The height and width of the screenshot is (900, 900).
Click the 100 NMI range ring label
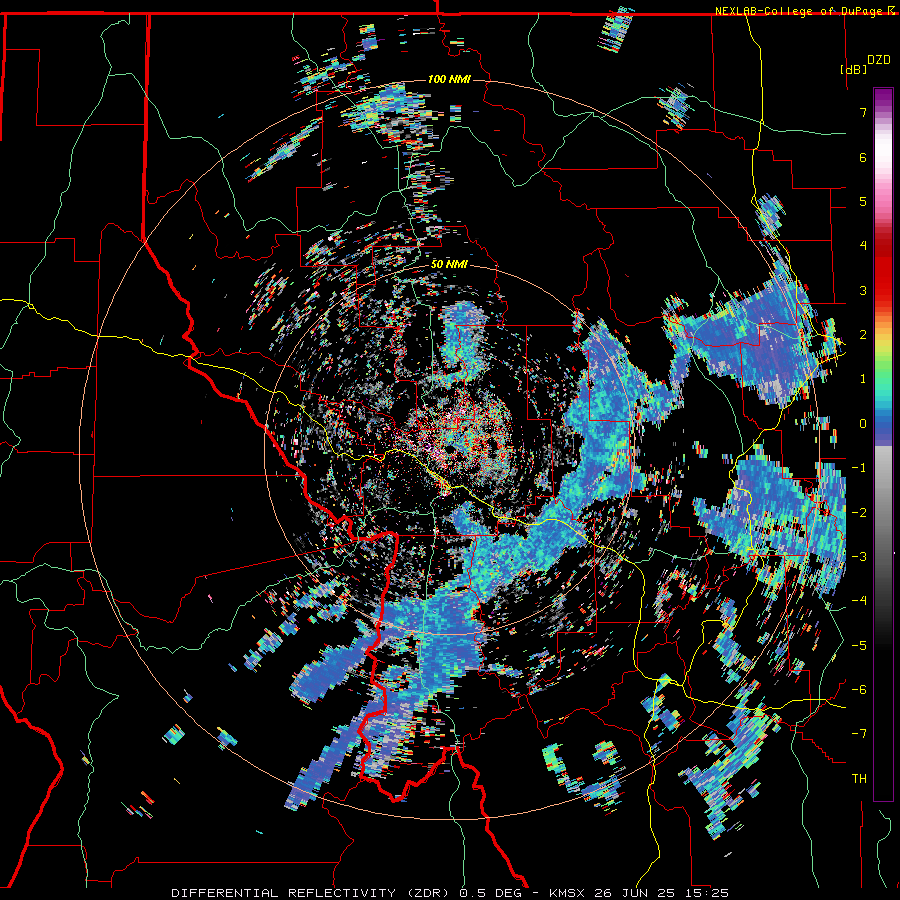[x=449, y=79]
